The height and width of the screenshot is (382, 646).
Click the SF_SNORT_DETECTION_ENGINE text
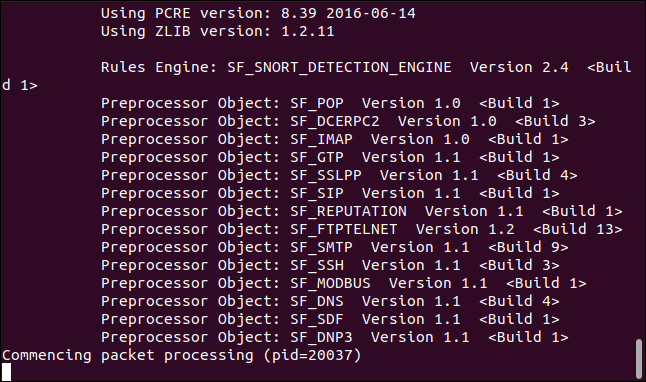click(339, 67)
